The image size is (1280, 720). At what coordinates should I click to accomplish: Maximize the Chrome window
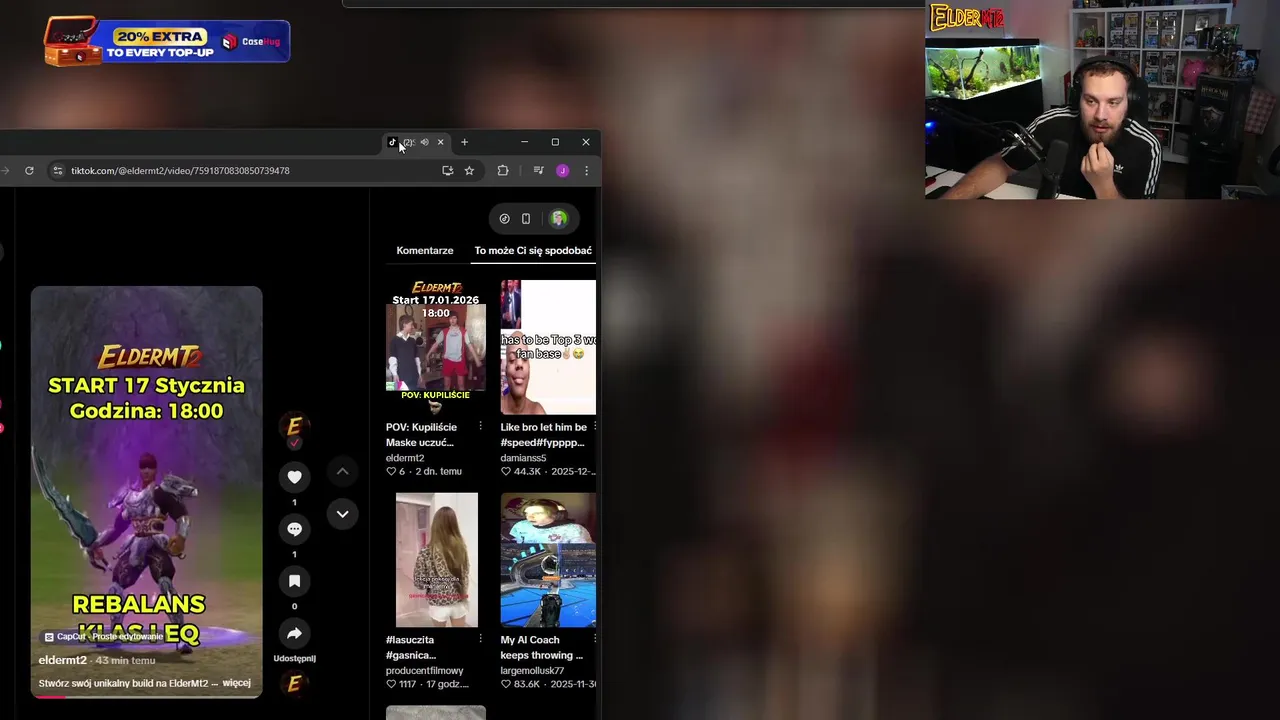(555, 142)
